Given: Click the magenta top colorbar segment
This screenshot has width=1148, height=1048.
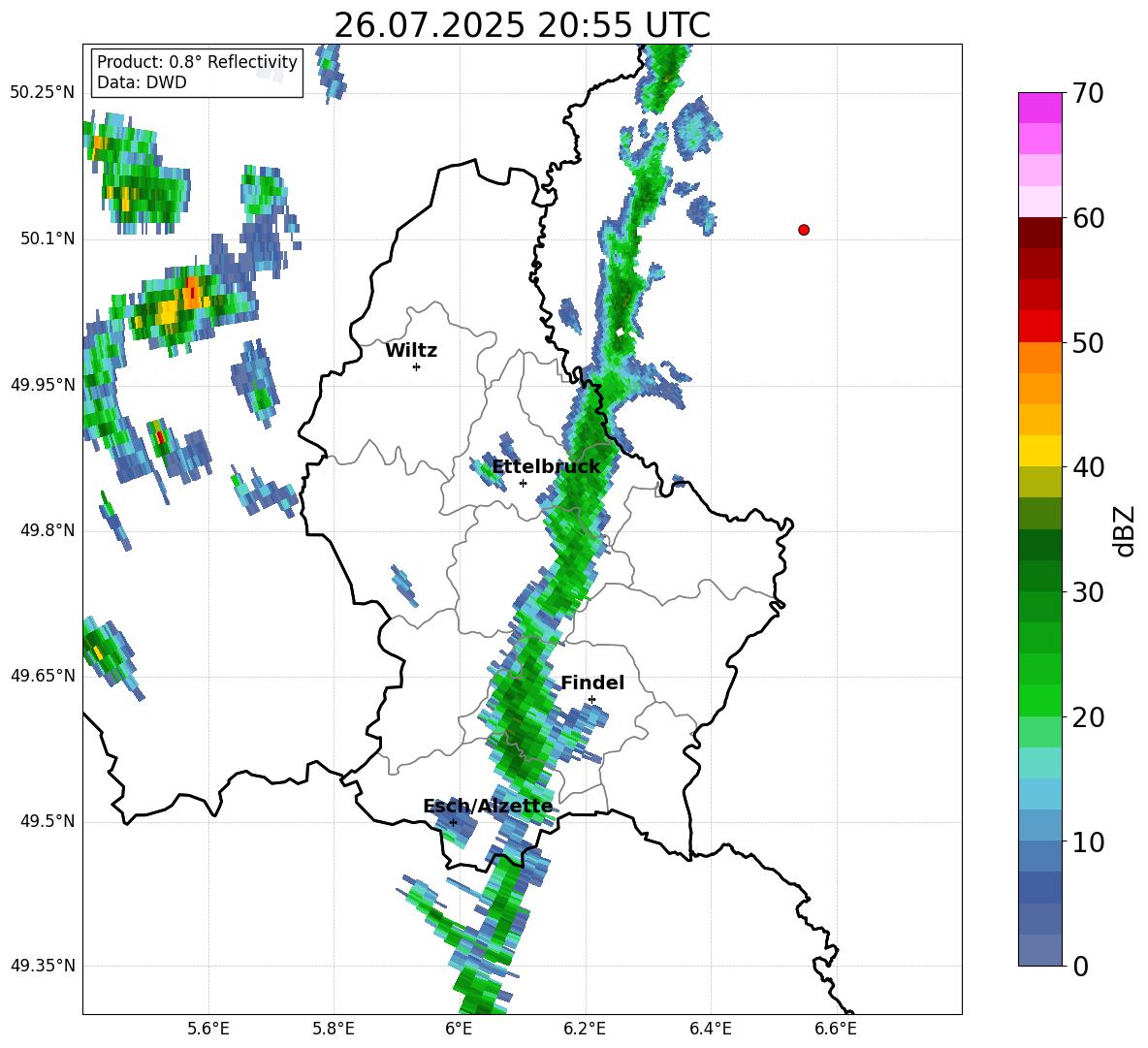Looking at the screenshot, I should [x=1039, y=109].
